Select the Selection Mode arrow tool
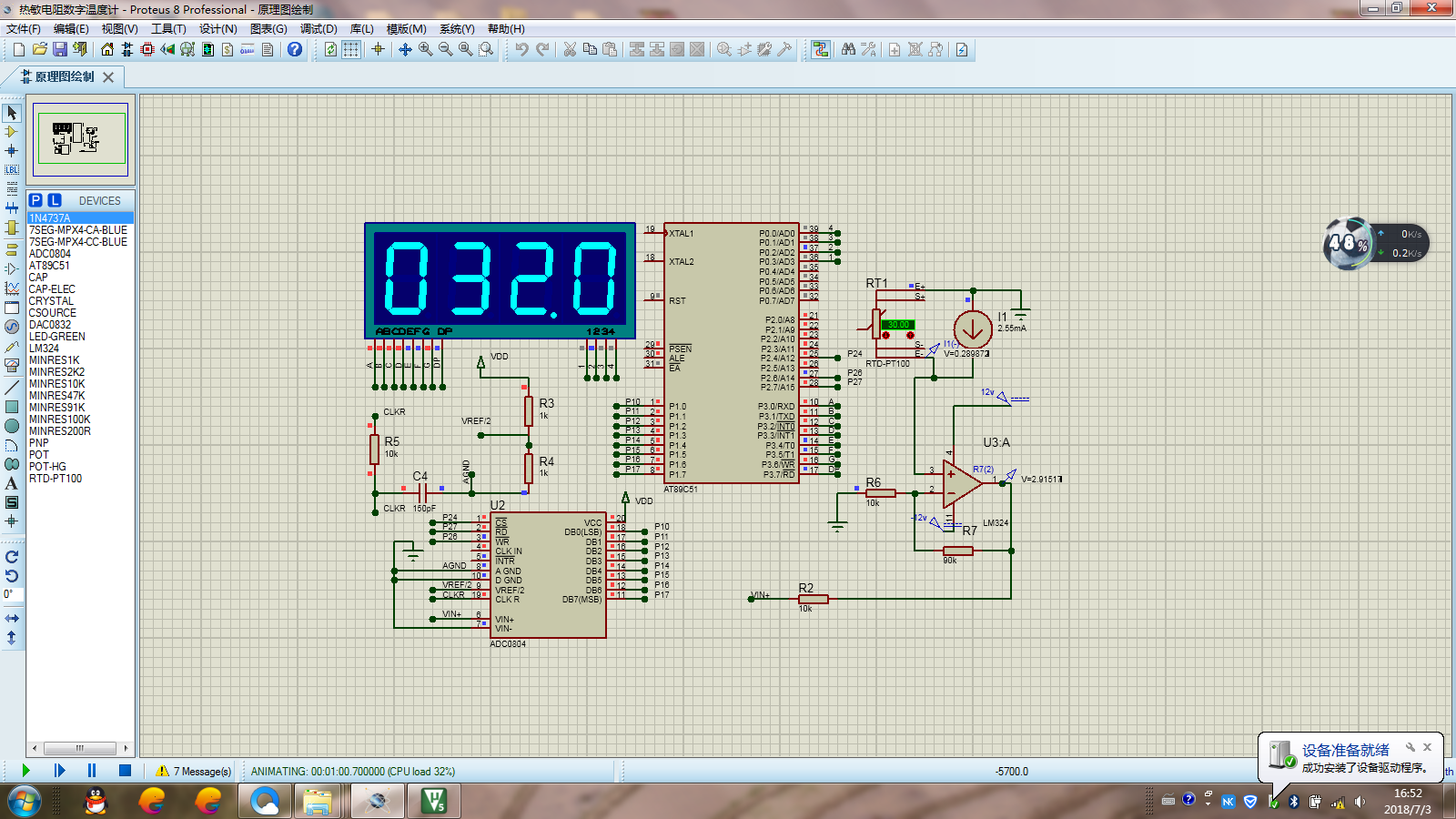This screenshot has height=819, width=1456. (12, 113)
